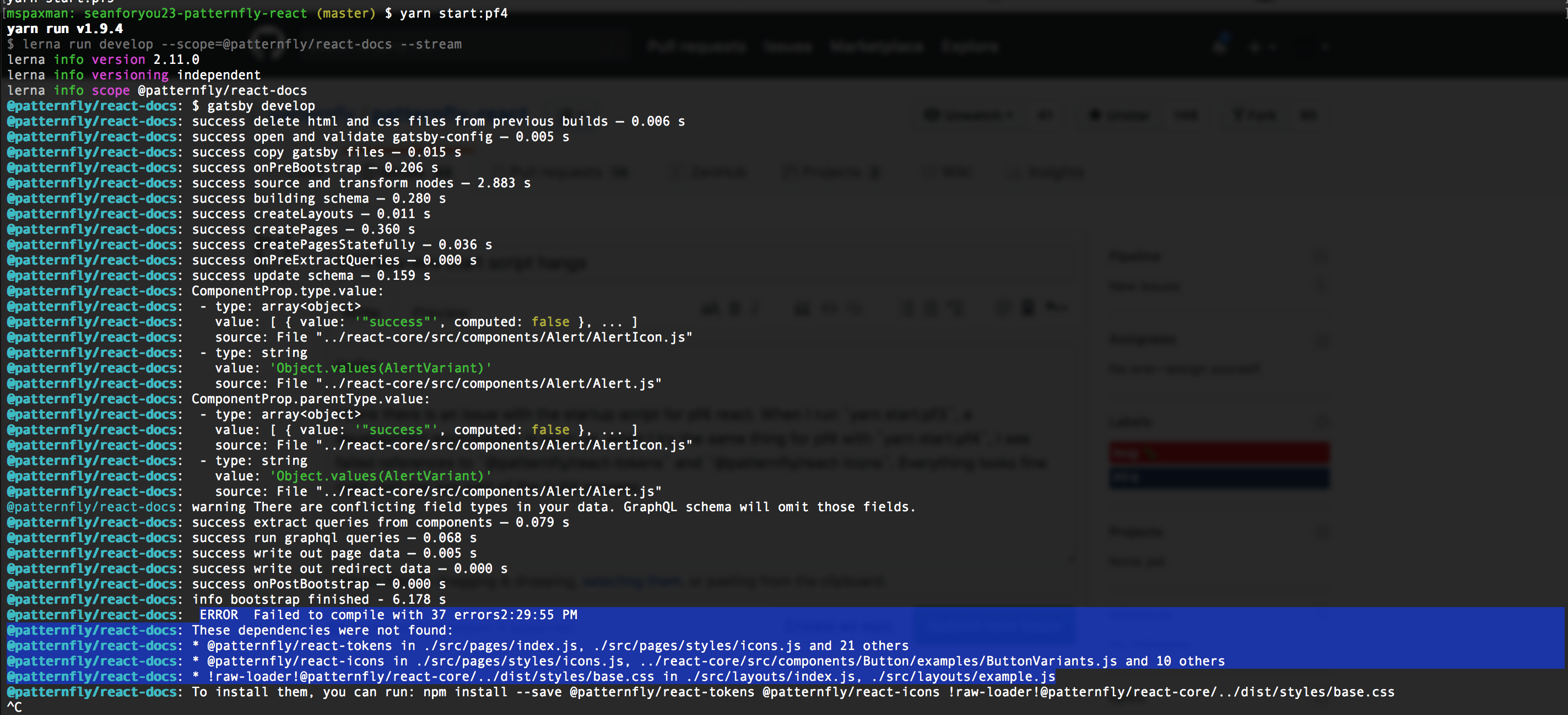
Task: Select the '@patternfly/react-tokens in' error line
Action: [458, 646]
